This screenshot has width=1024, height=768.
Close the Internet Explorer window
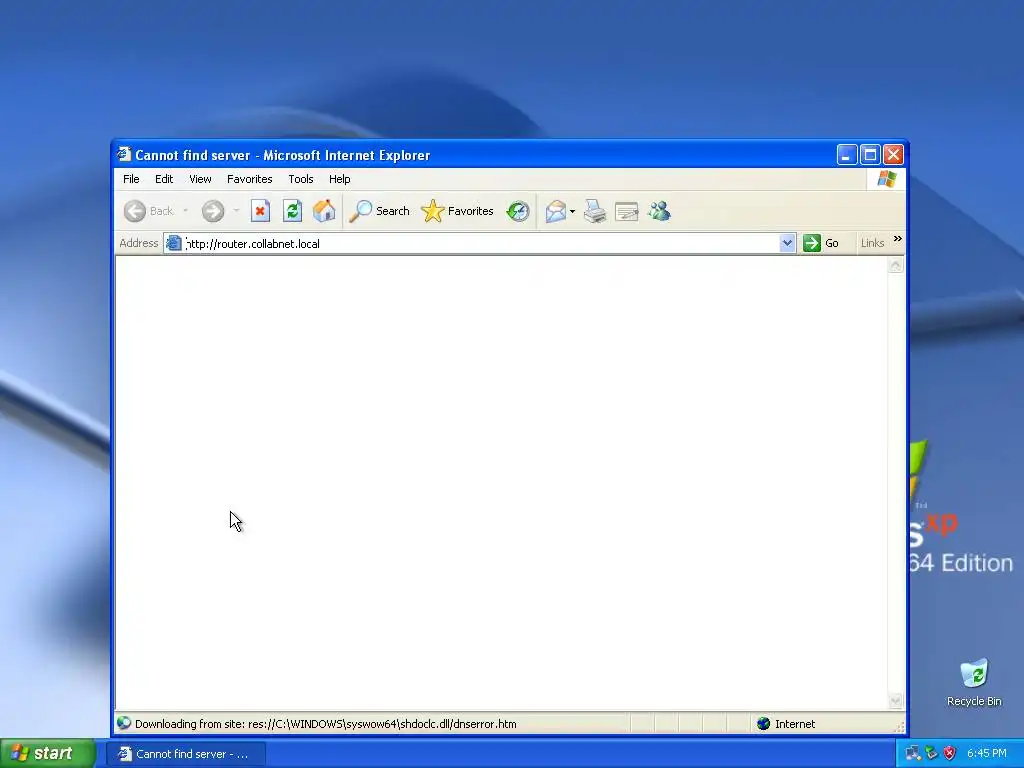point(893,155)
